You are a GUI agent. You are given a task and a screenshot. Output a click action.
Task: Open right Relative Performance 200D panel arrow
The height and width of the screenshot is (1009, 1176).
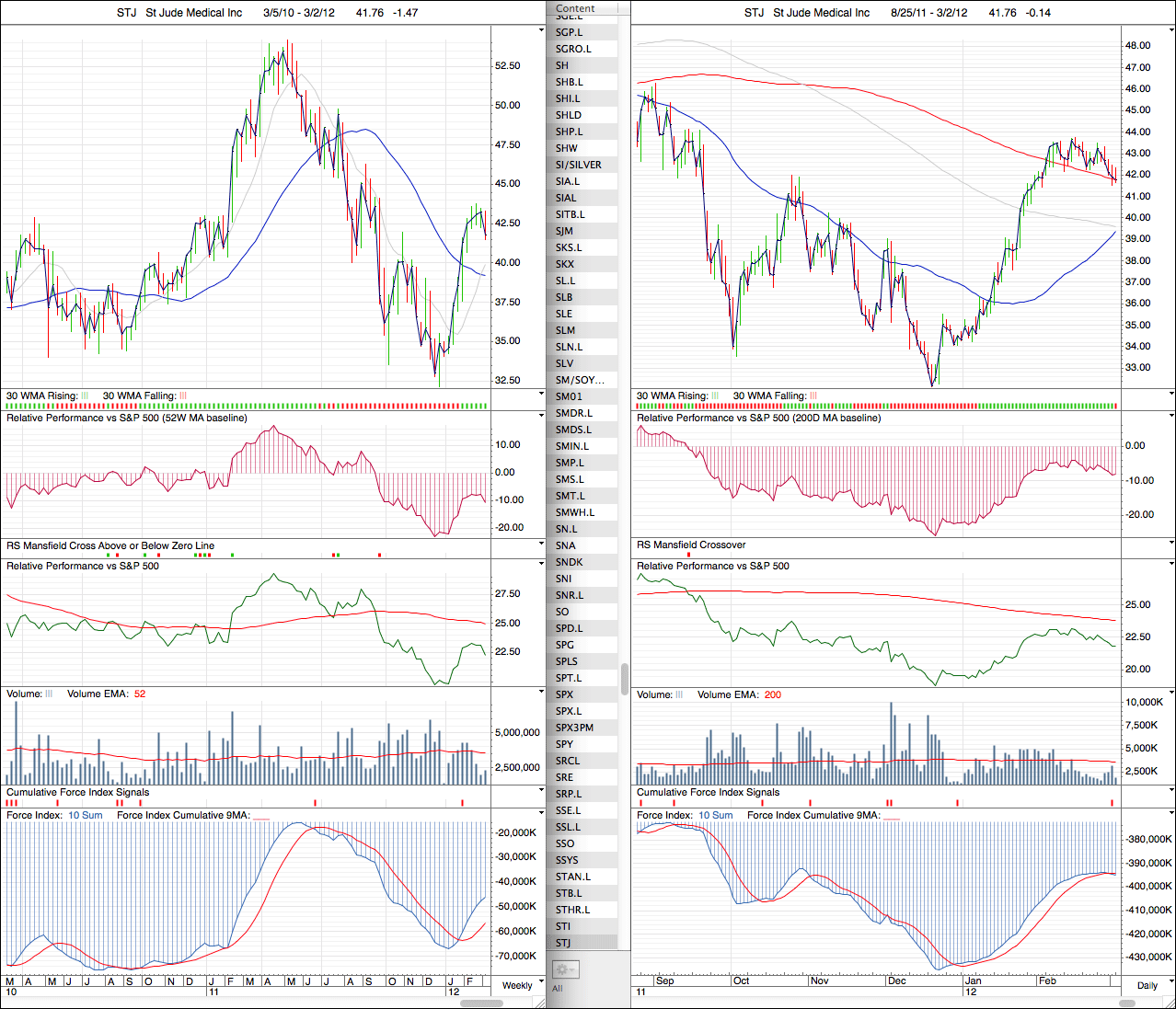pyautogui.click(x=1170, y=417)
